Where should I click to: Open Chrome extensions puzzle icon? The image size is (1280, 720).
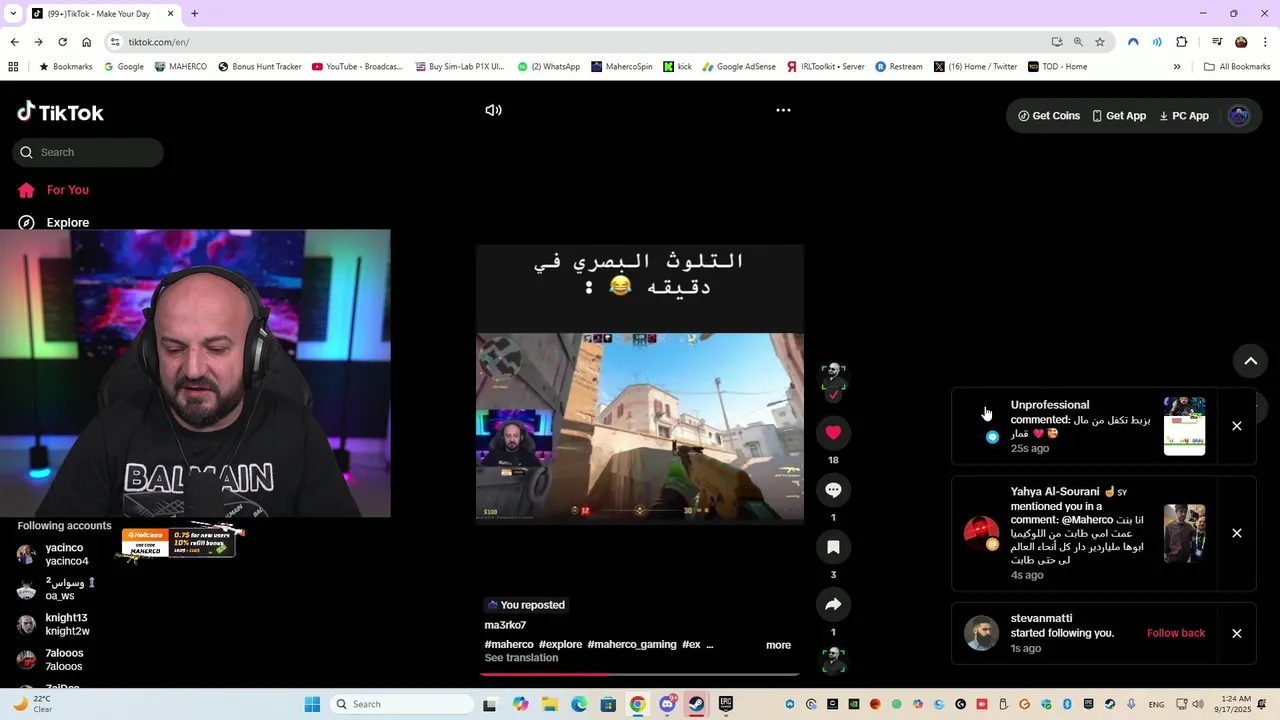[x=1182, y=42]
